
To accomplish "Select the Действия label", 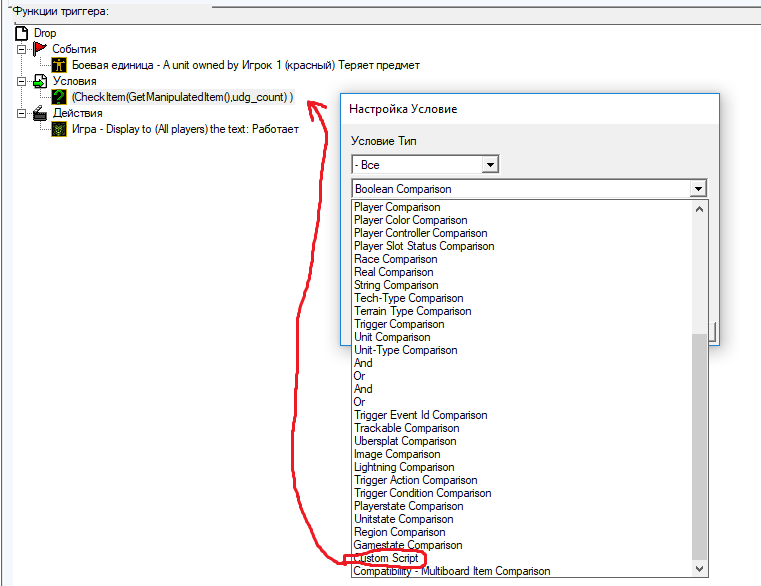I will [x=78, y=113].
